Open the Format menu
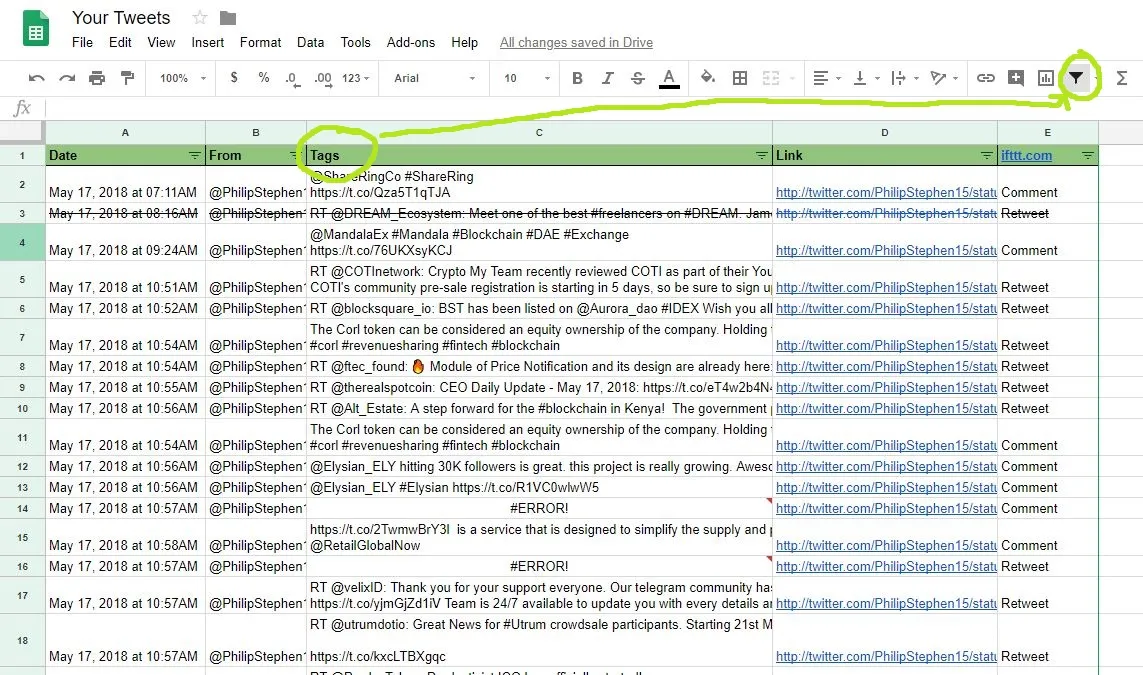The image size is (1143, 675). click(x=260, y=42)
